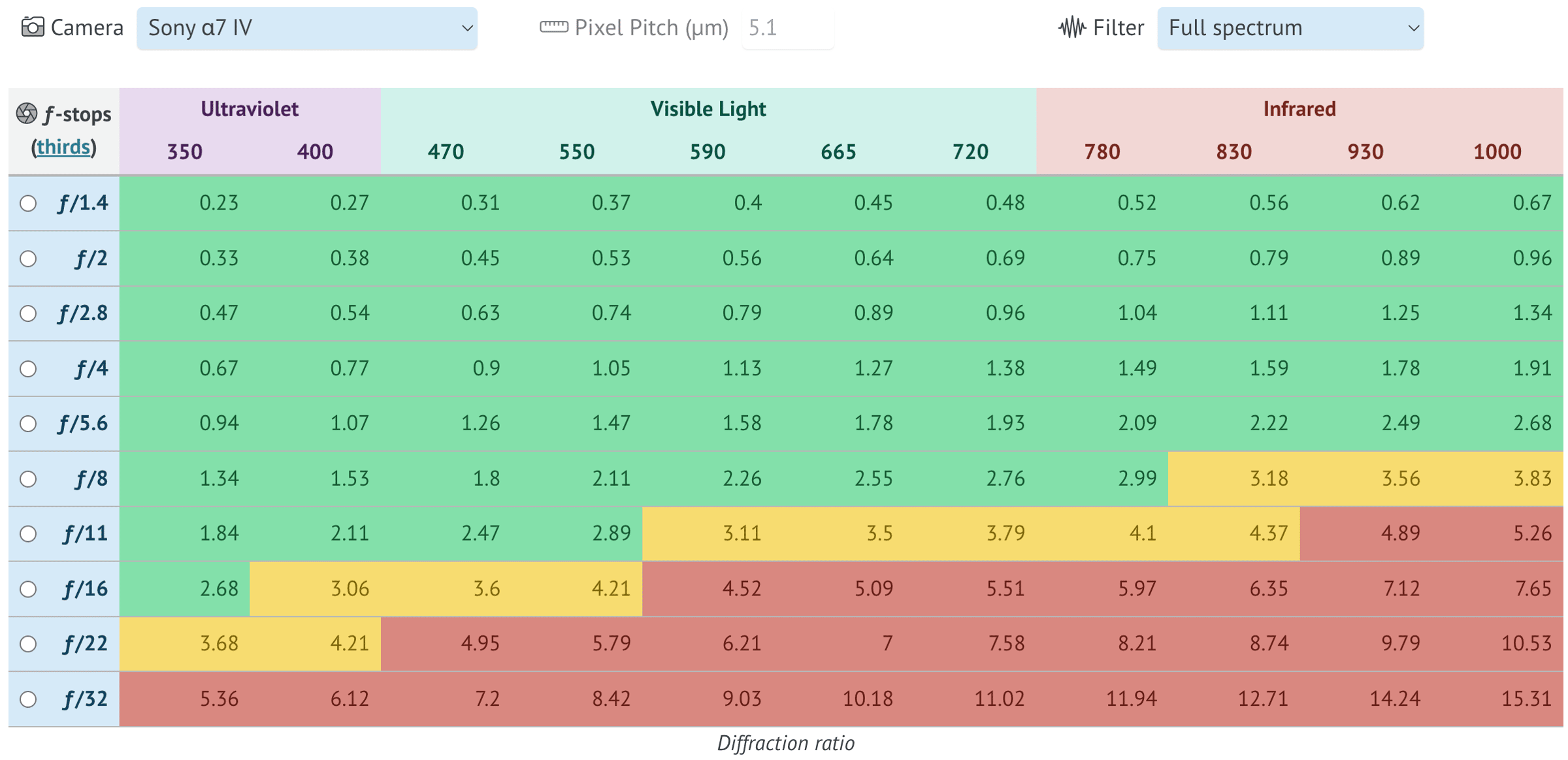Viewport: 1568px width, 760px height.
Task: Click the waveform icon next to Filter
Action: click(1071, 27)
